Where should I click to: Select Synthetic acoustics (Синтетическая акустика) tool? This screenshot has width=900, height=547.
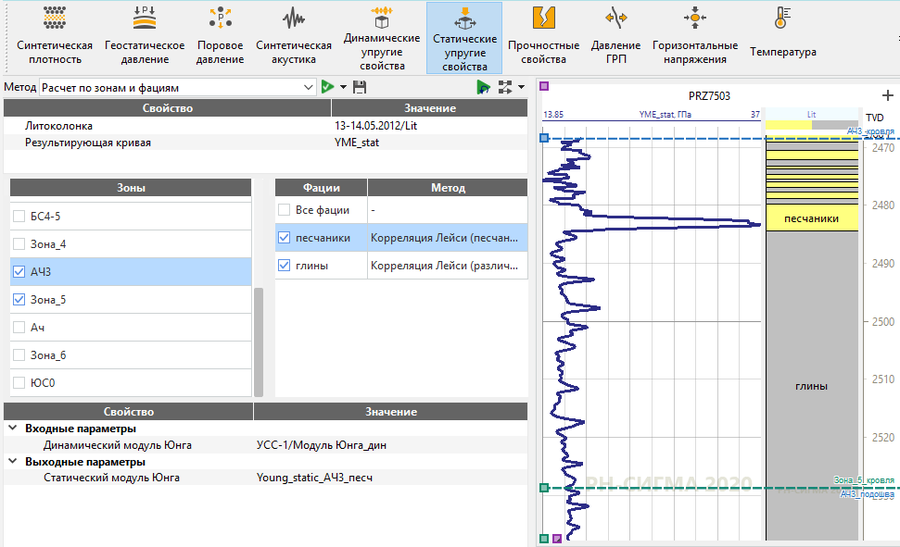[x=293, y=36]
